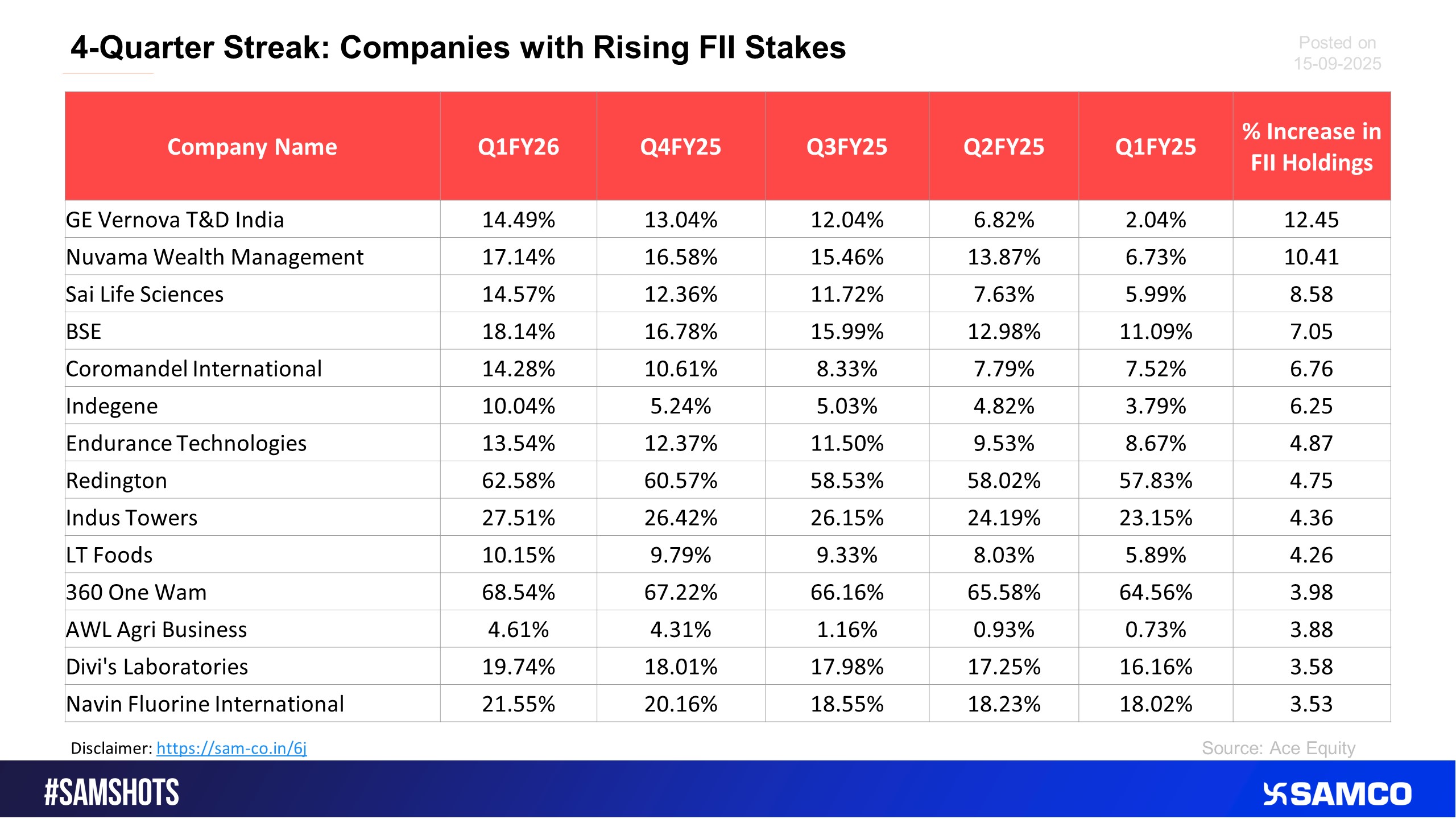Click the Nuvama Wealth Management company name
Viewport: 1456px width, 819px height.
214,257
